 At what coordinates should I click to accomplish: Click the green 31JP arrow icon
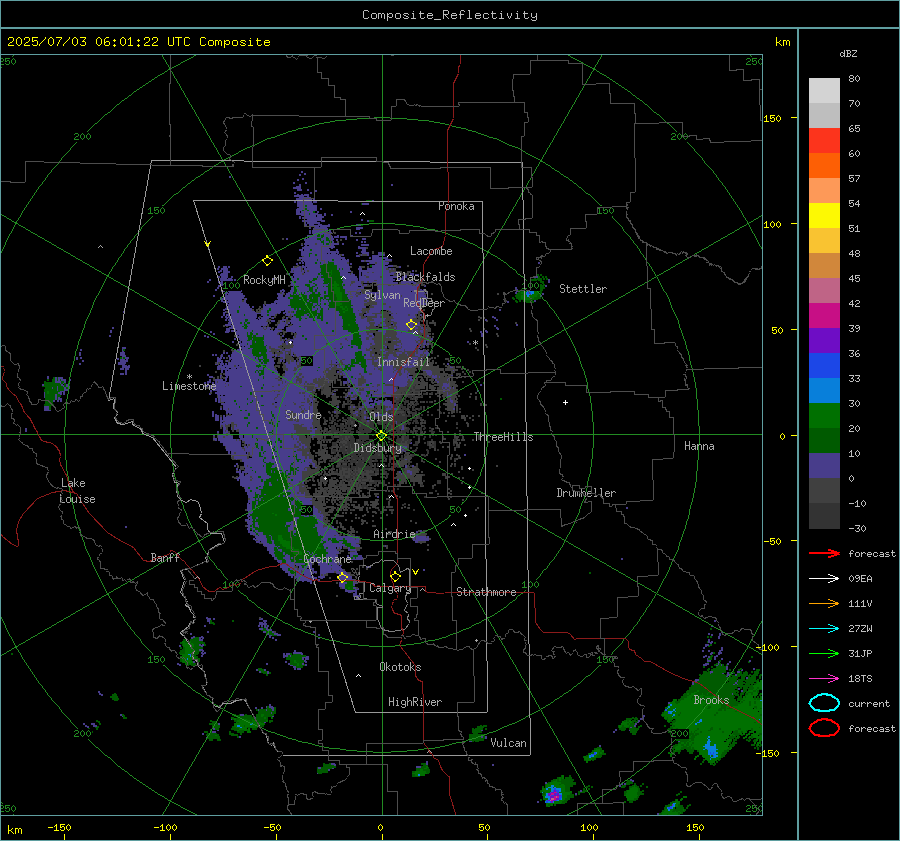coord(824,653)
